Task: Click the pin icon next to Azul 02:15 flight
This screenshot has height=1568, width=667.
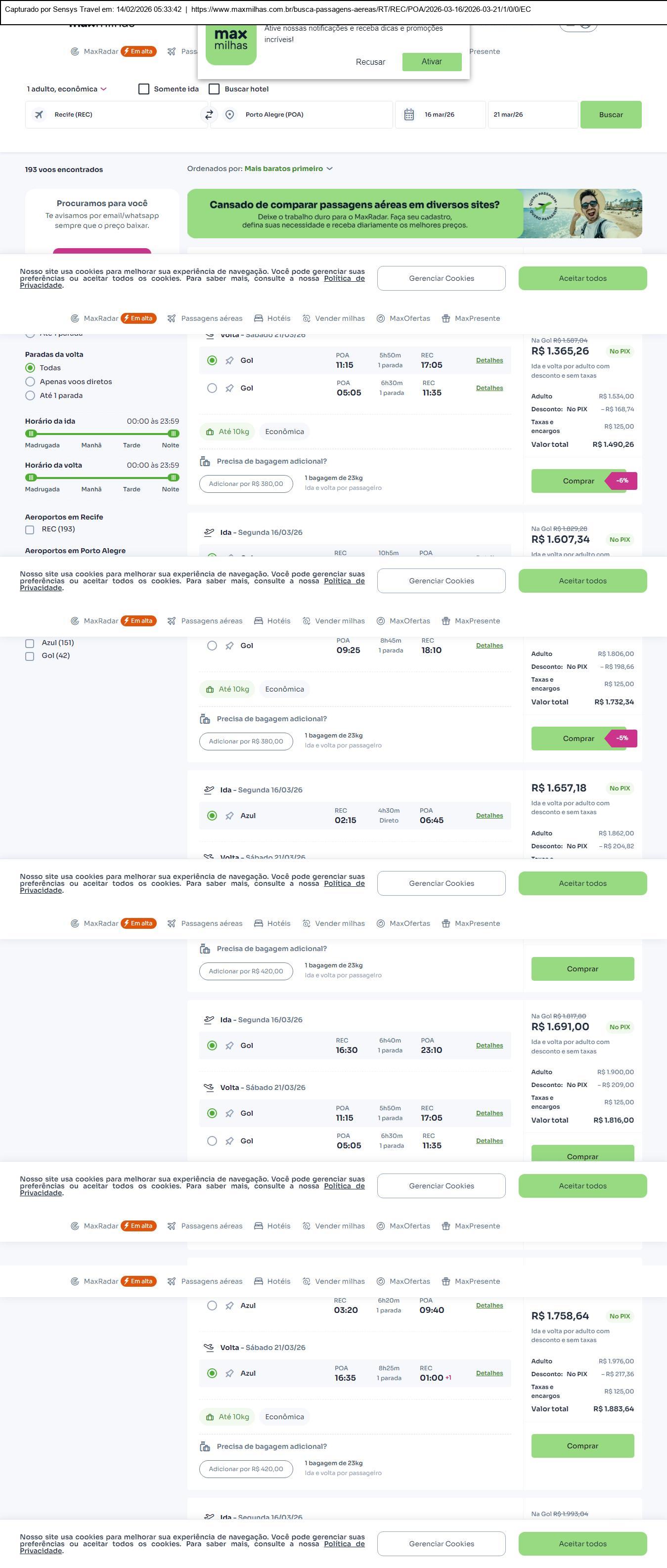Action: 229,816
